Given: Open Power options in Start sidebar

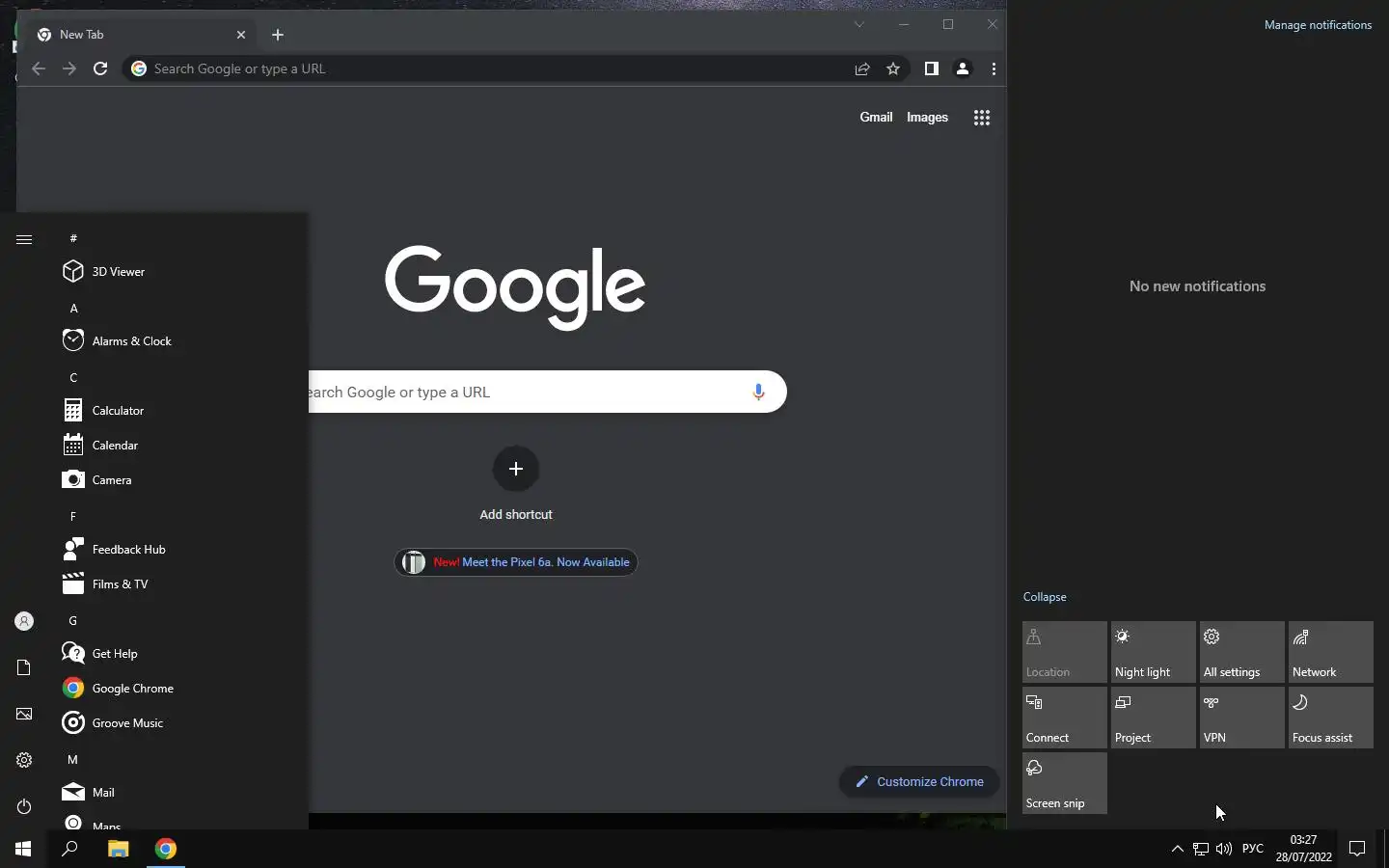Looking at the screenshot, I should point(24,806).
